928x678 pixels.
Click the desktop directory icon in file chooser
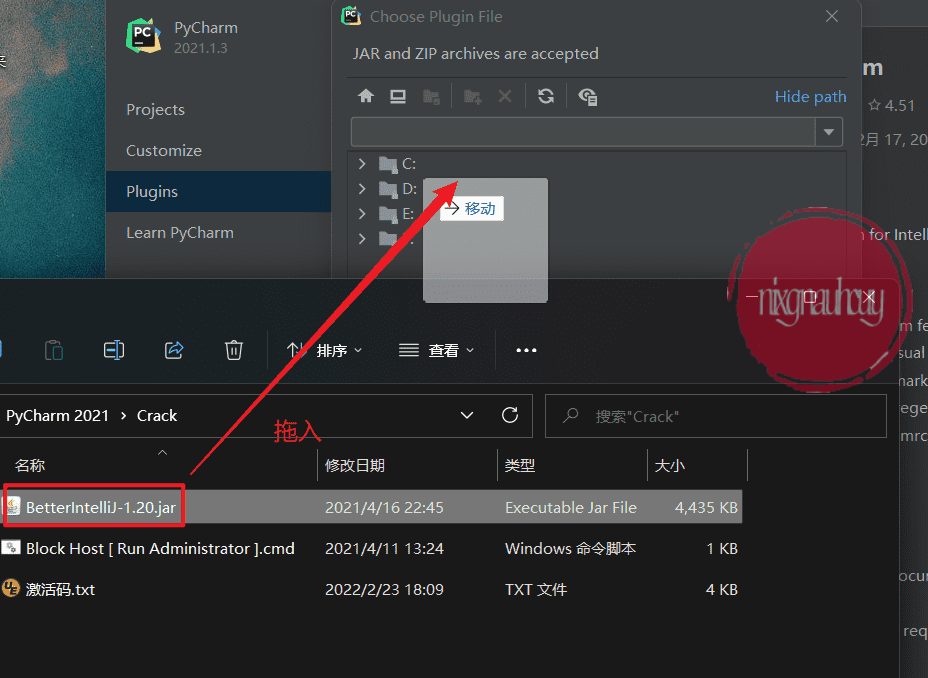coord(398,96)
